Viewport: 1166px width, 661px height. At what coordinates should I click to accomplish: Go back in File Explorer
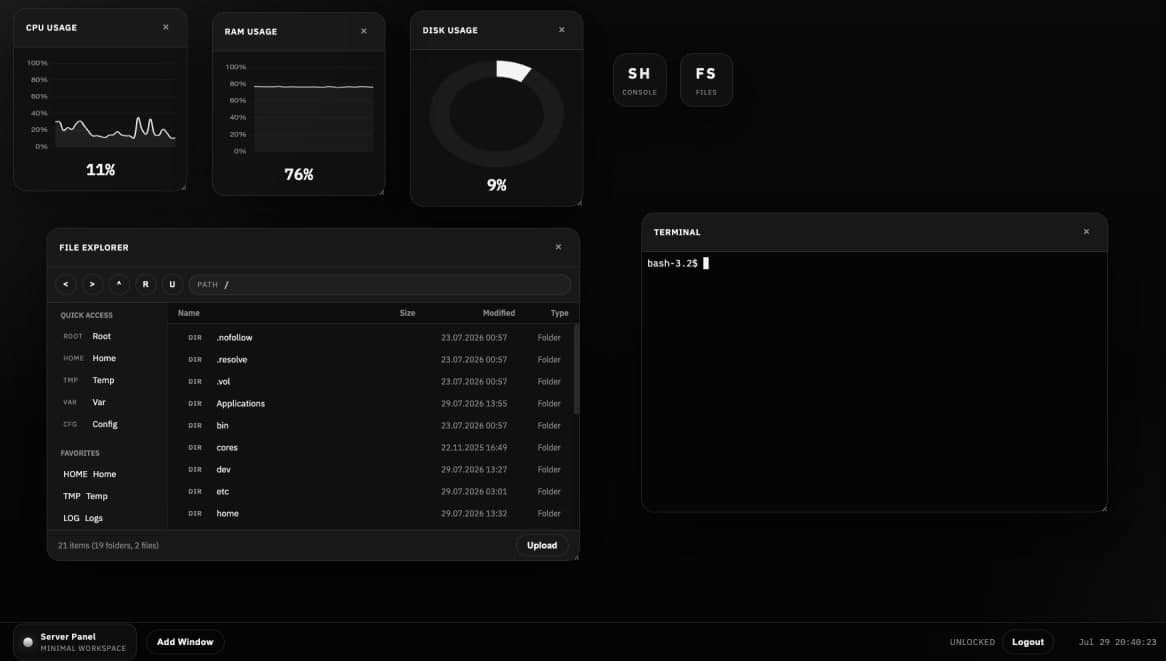[x=65, y=285]
